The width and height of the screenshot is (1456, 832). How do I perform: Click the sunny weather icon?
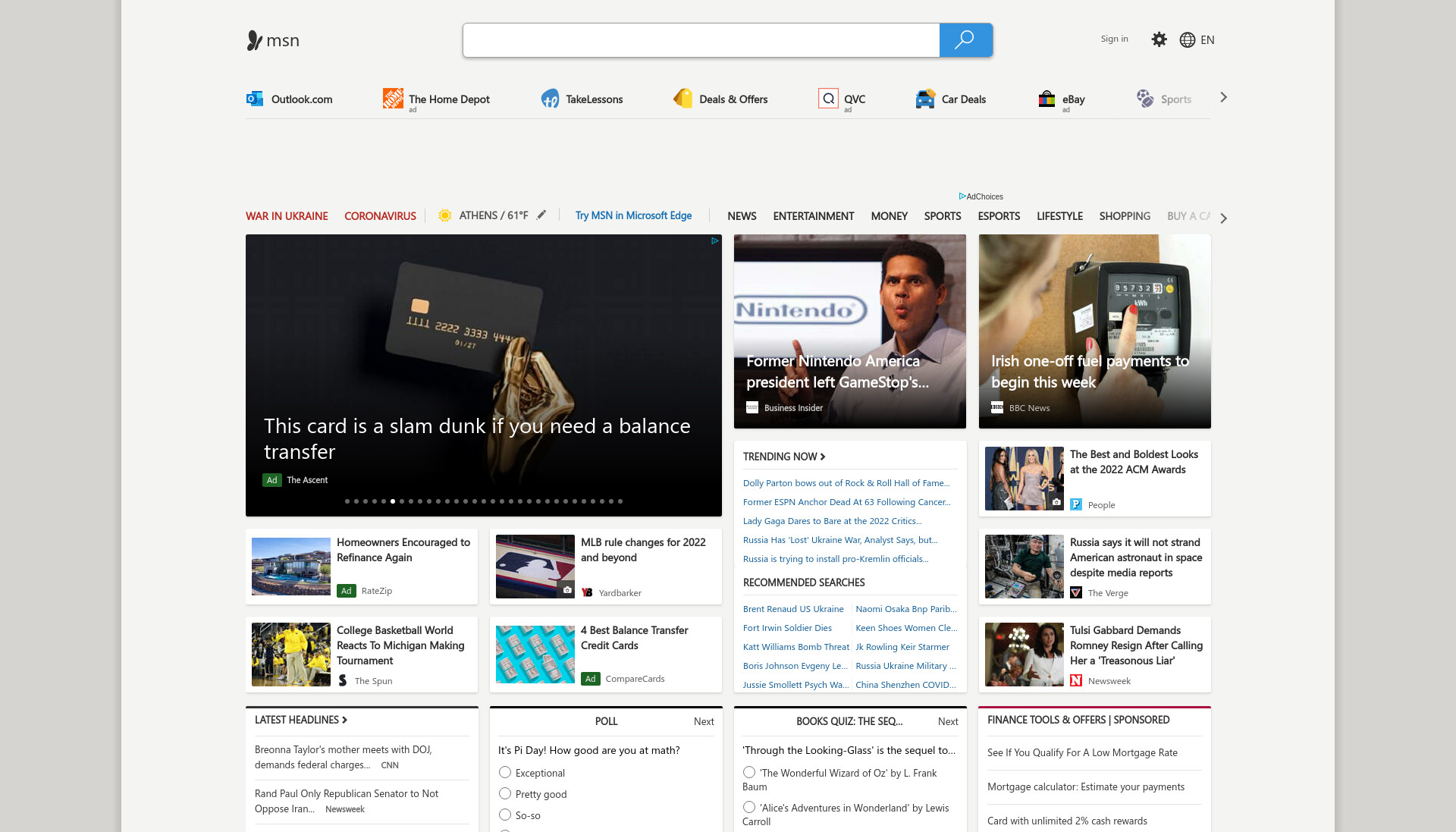pyautogui.click(x=445, y=215)
